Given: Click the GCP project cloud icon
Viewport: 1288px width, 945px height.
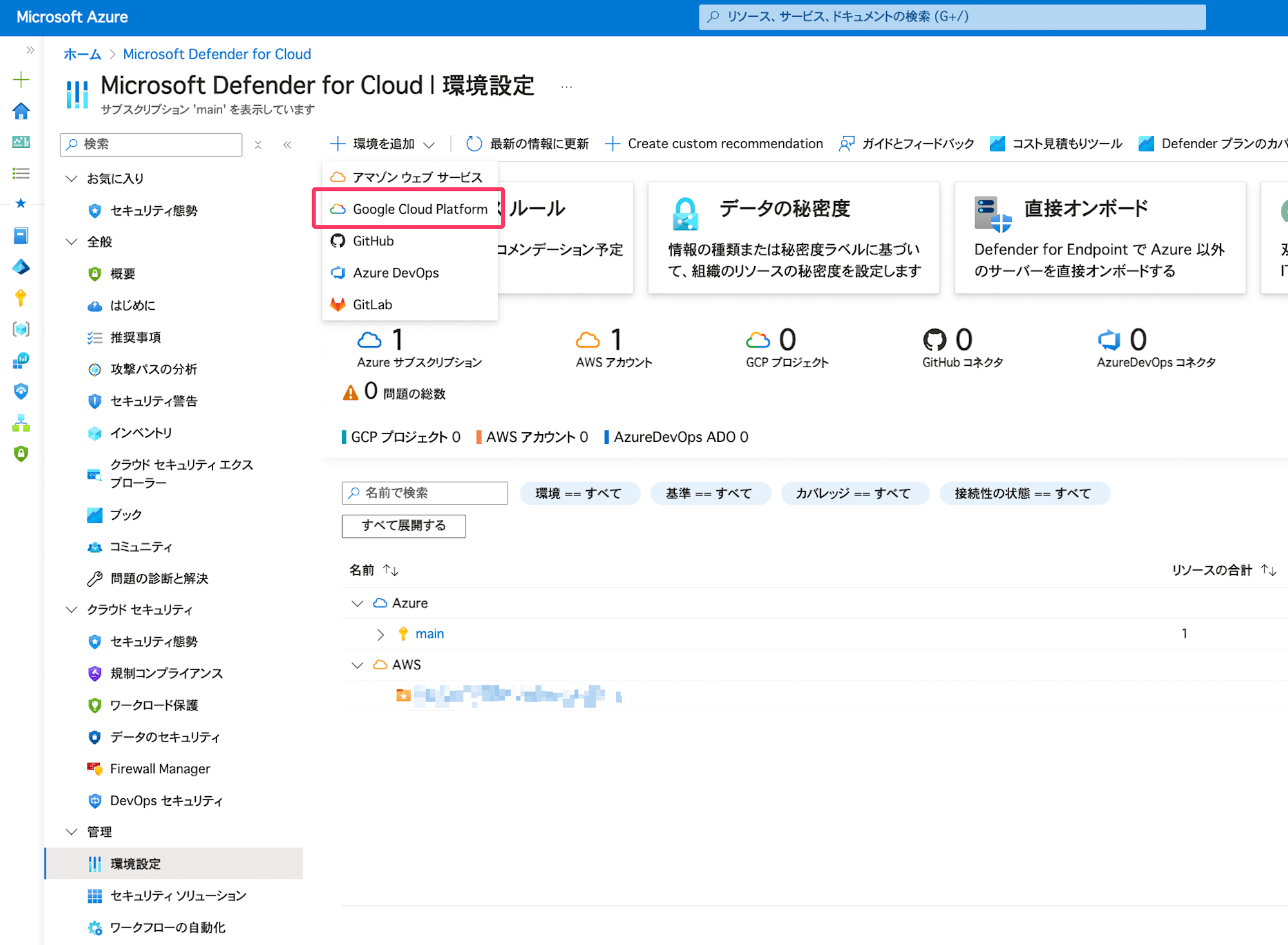Looking at the screenshot, I should point(757,339).
